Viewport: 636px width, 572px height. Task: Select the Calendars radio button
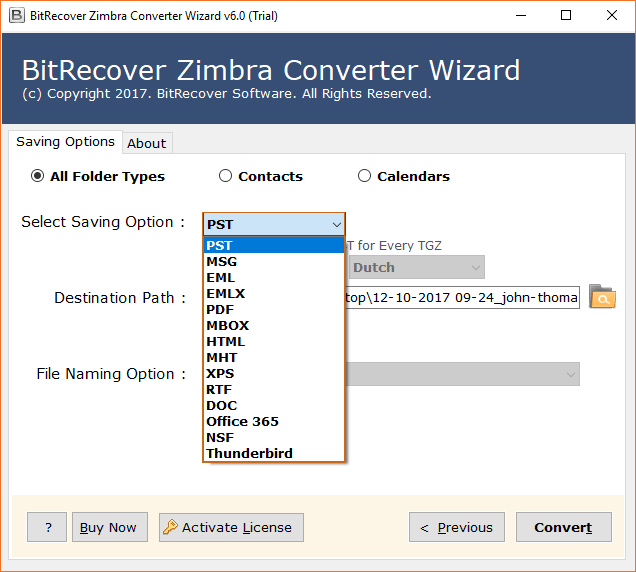tap(364, 176)
